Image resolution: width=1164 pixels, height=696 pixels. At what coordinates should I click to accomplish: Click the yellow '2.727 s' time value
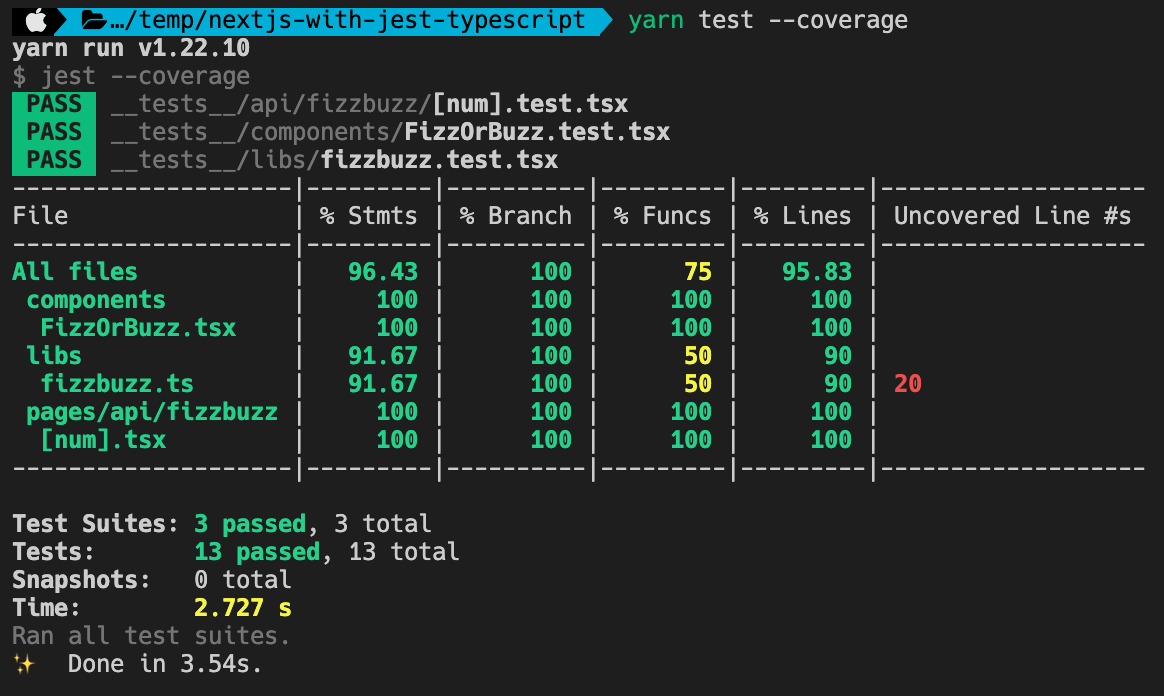[243, 608]
